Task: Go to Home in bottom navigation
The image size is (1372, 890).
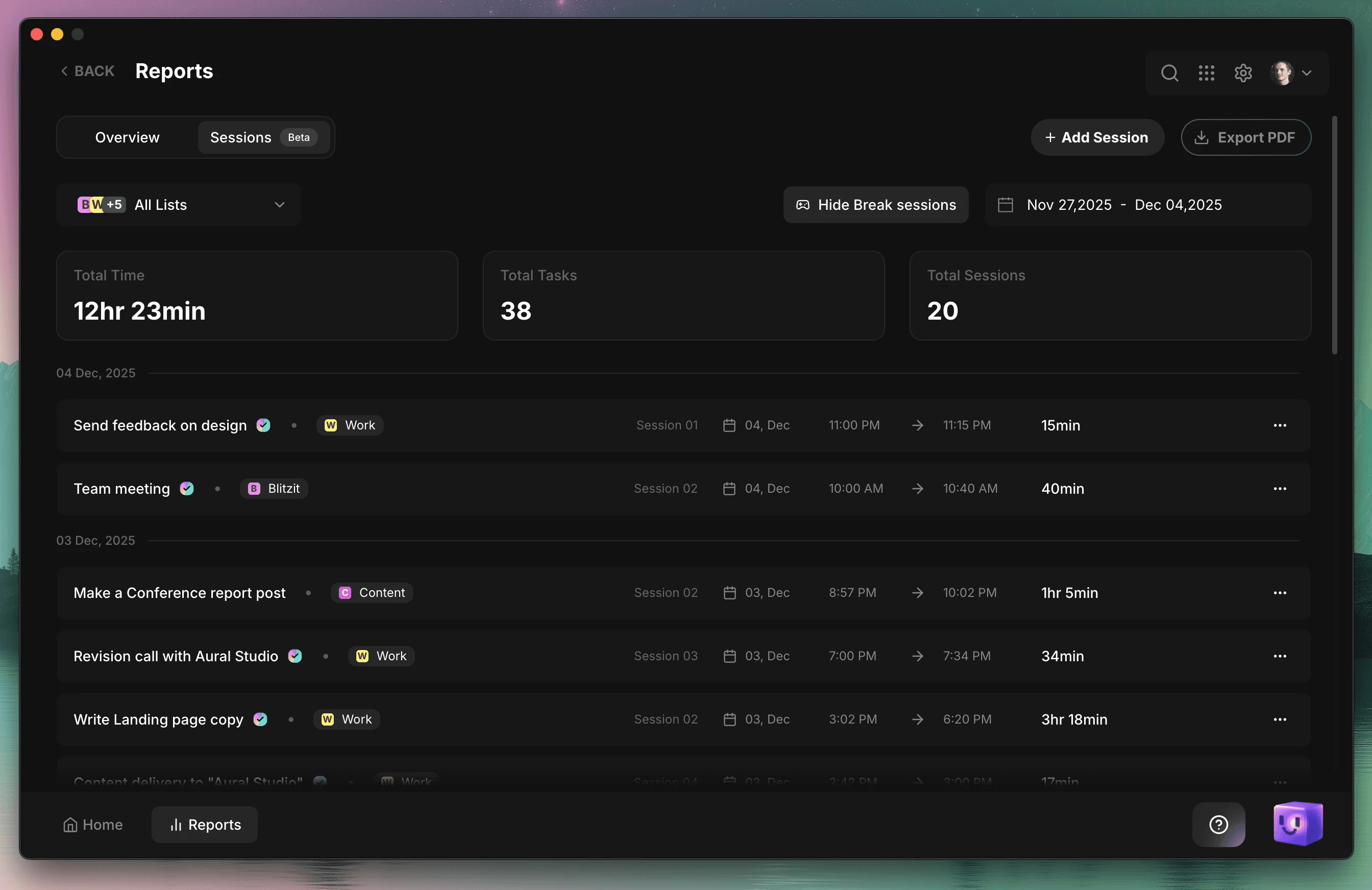Action: click(93, 824)
